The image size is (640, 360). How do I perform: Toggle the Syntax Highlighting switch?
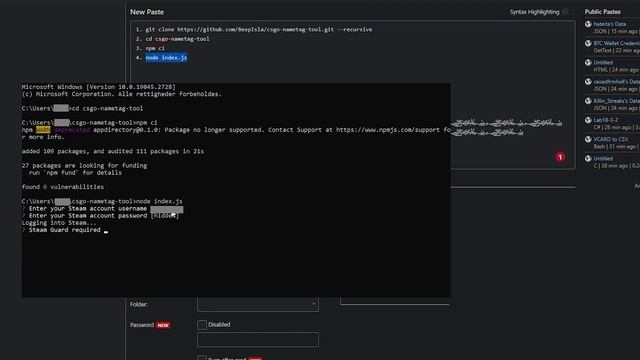[x=568, y=12]
